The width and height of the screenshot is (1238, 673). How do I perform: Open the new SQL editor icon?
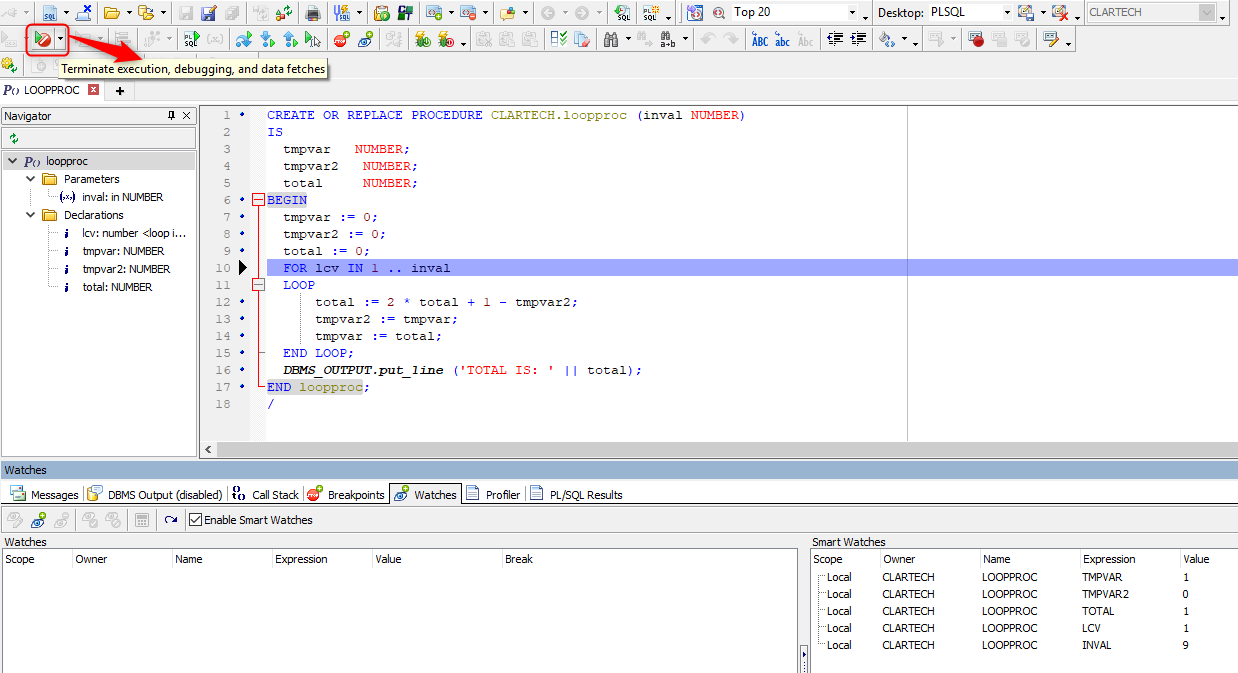[x=50, y=13]
